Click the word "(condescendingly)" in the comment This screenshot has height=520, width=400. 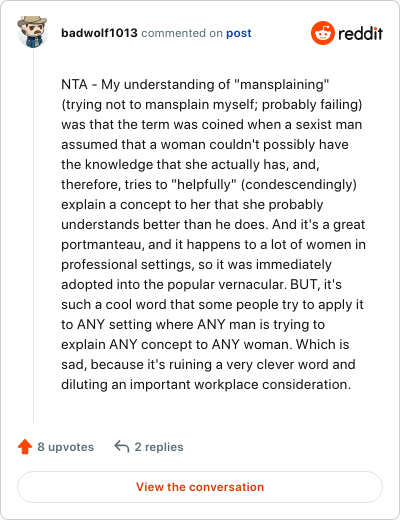299,185
